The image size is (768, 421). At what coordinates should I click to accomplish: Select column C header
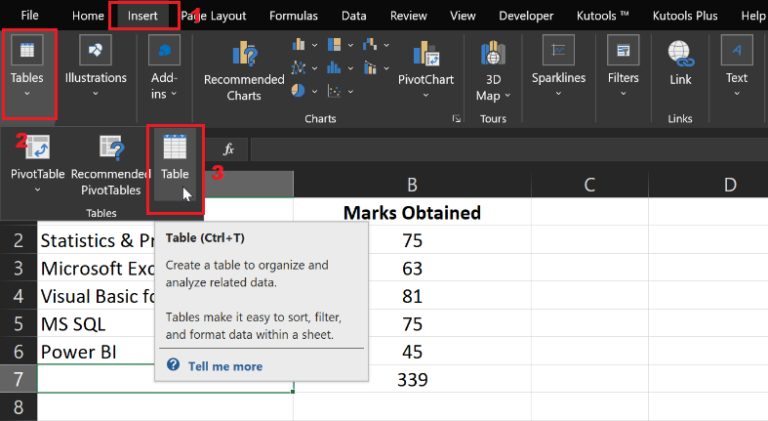[590, 184]
